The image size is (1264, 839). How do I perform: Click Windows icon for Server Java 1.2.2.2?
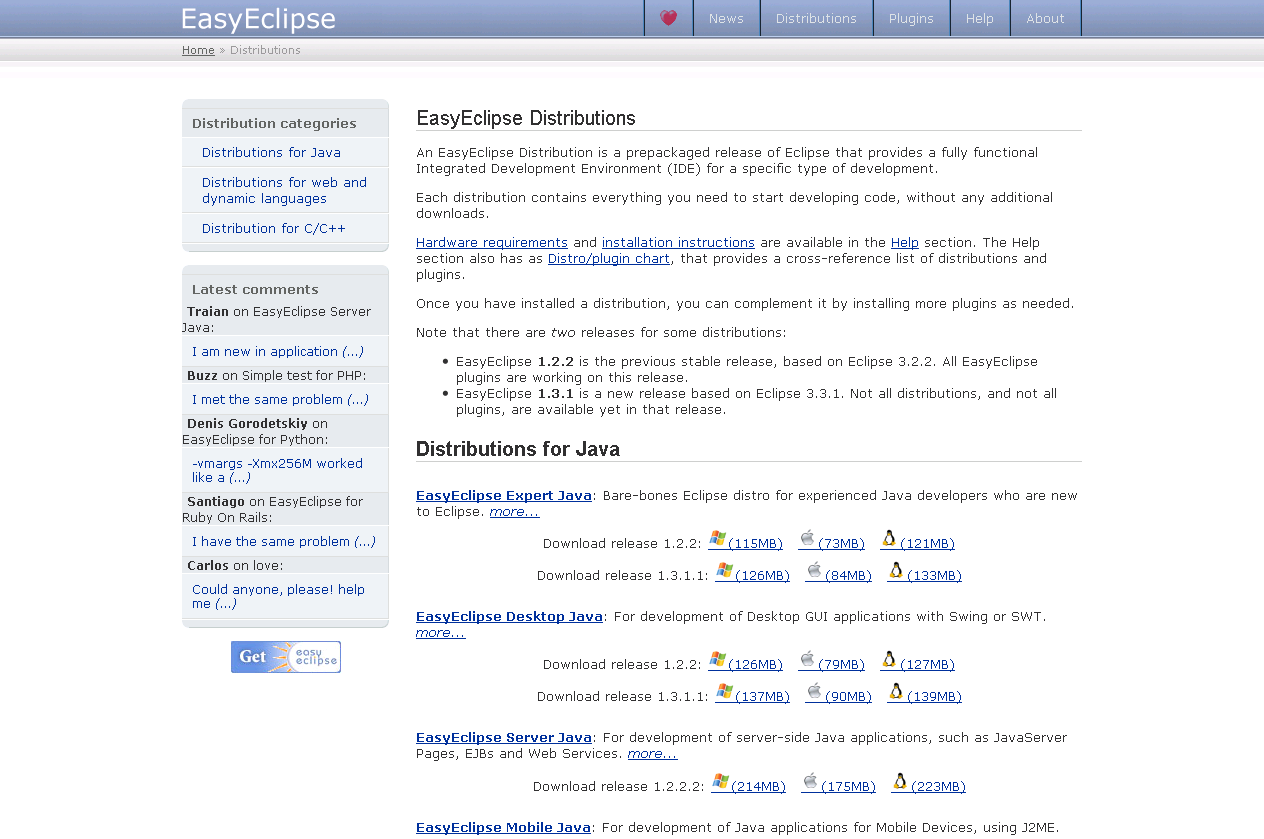[x=720, y=783]
